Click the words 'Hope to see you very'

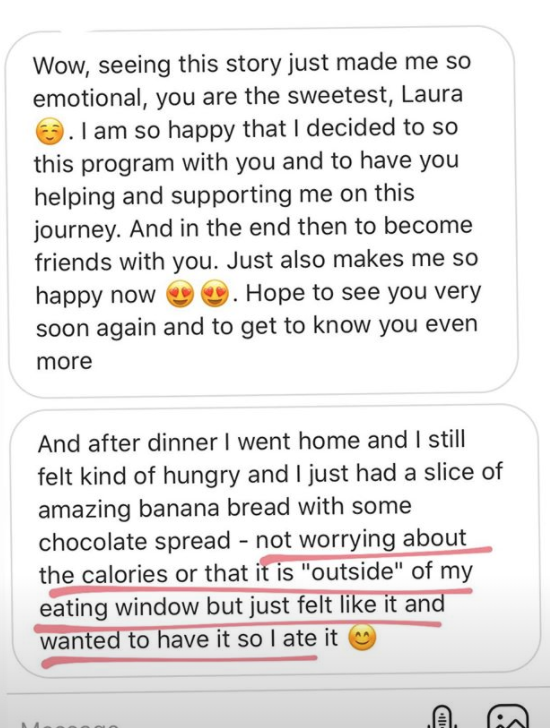[x=363, y=293]
